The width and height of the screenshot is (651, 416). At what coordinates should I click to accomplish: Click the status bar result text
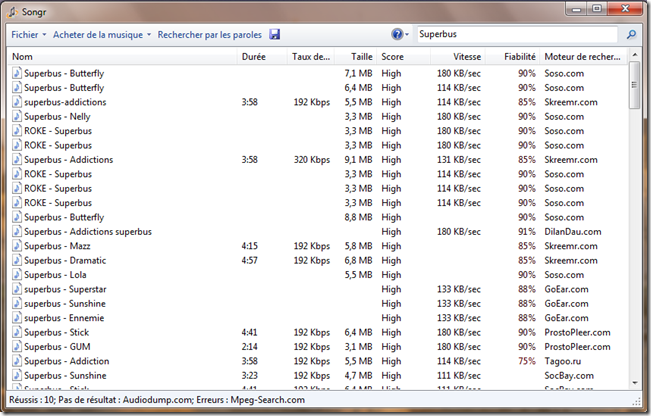[157, 400]
